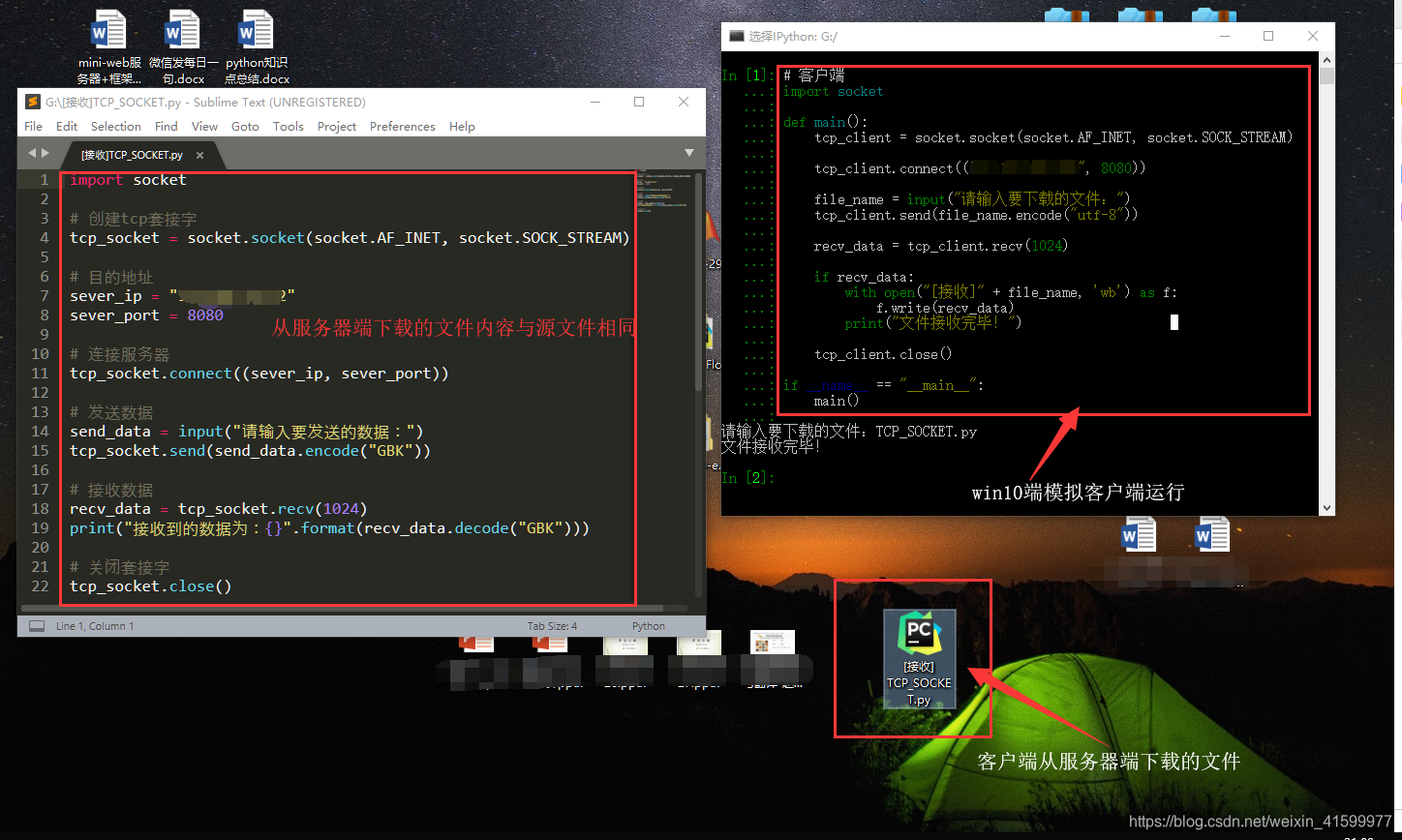
Task: Click 'tcp_client.close()' in IPython code
Action: click(x=883, y=354)
